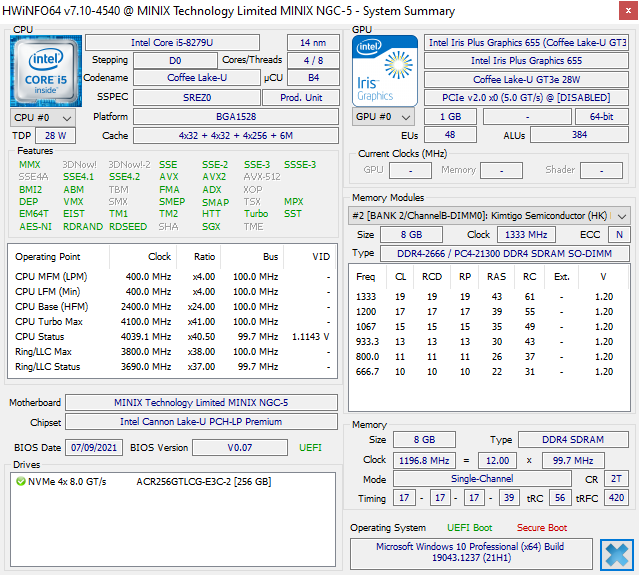Click the ECC value N
Image resolution: width=639 pixels, height=575 pixels.
click(x=619, y=234)
